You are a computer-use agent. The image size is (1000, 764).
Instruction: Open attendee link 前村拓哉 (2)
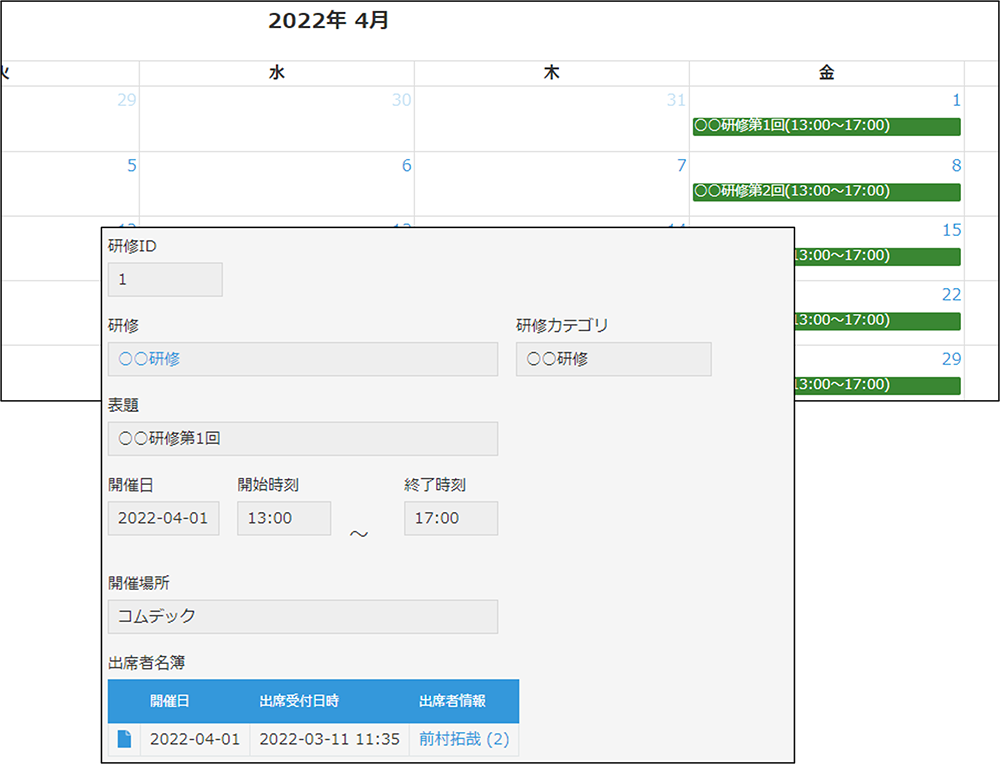pos(464,739)
